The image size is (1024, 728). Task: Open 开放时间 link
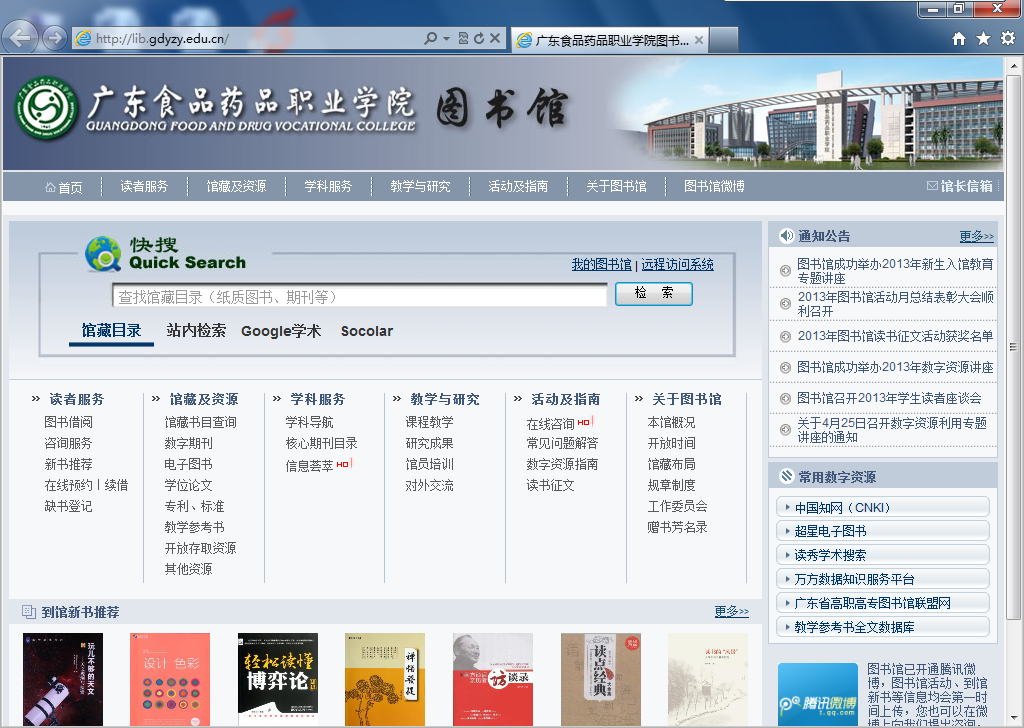pyautogui.click(x=671, y=443)
